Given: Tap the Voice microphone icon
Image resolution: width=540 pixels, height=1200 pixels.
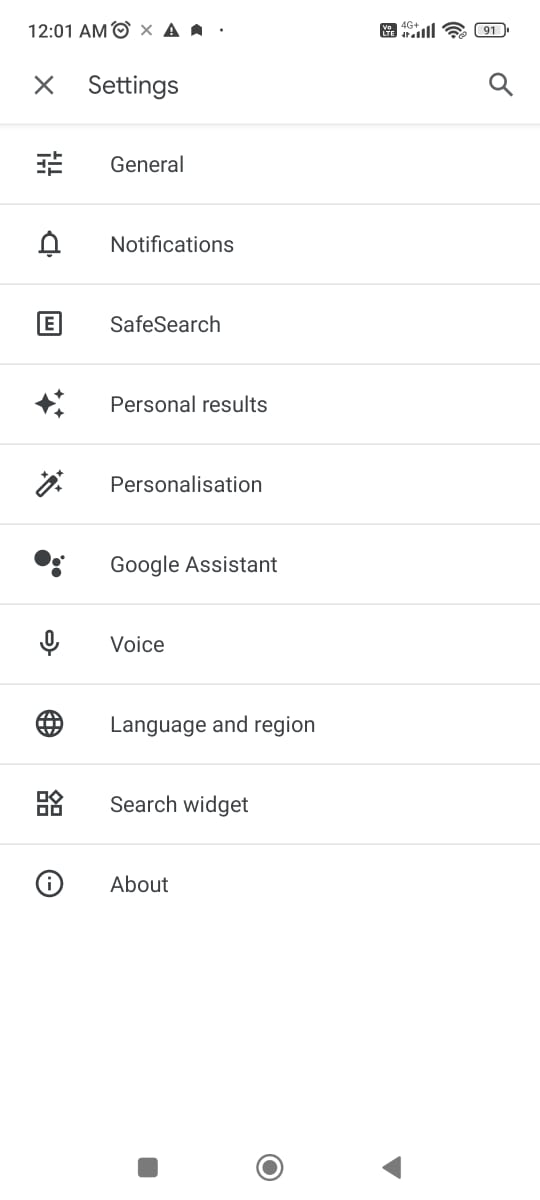Looking at the screenshot, I should coord(49,644).
